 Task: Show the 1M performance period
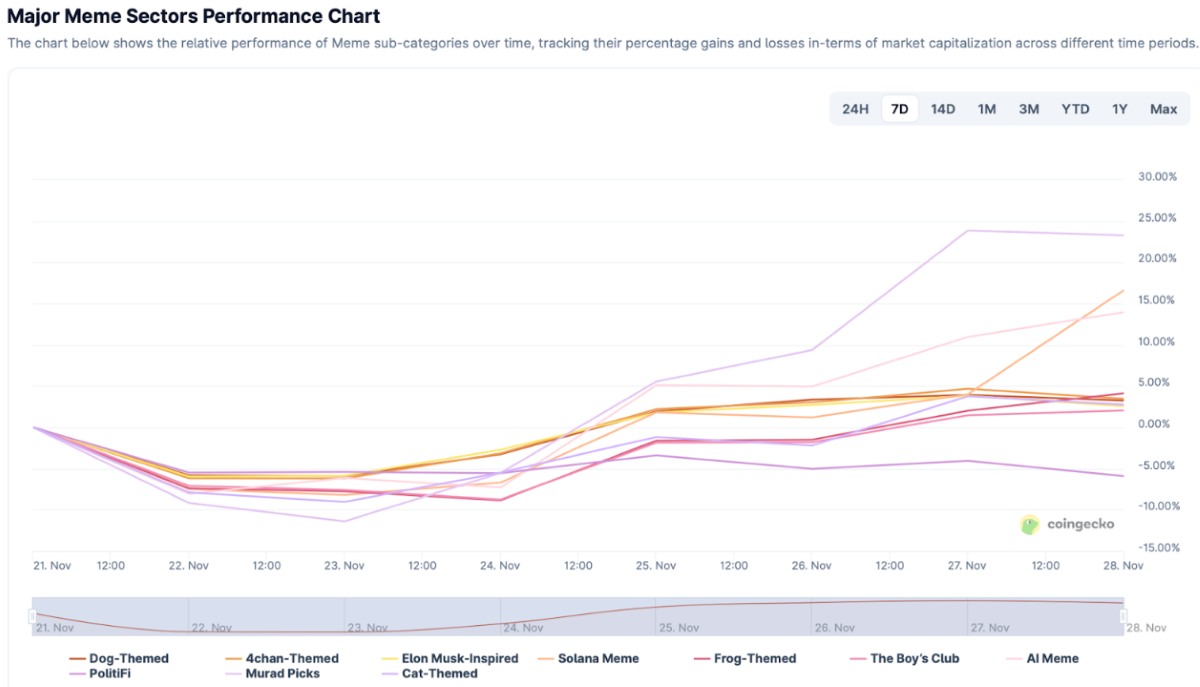tap(986, 109)
